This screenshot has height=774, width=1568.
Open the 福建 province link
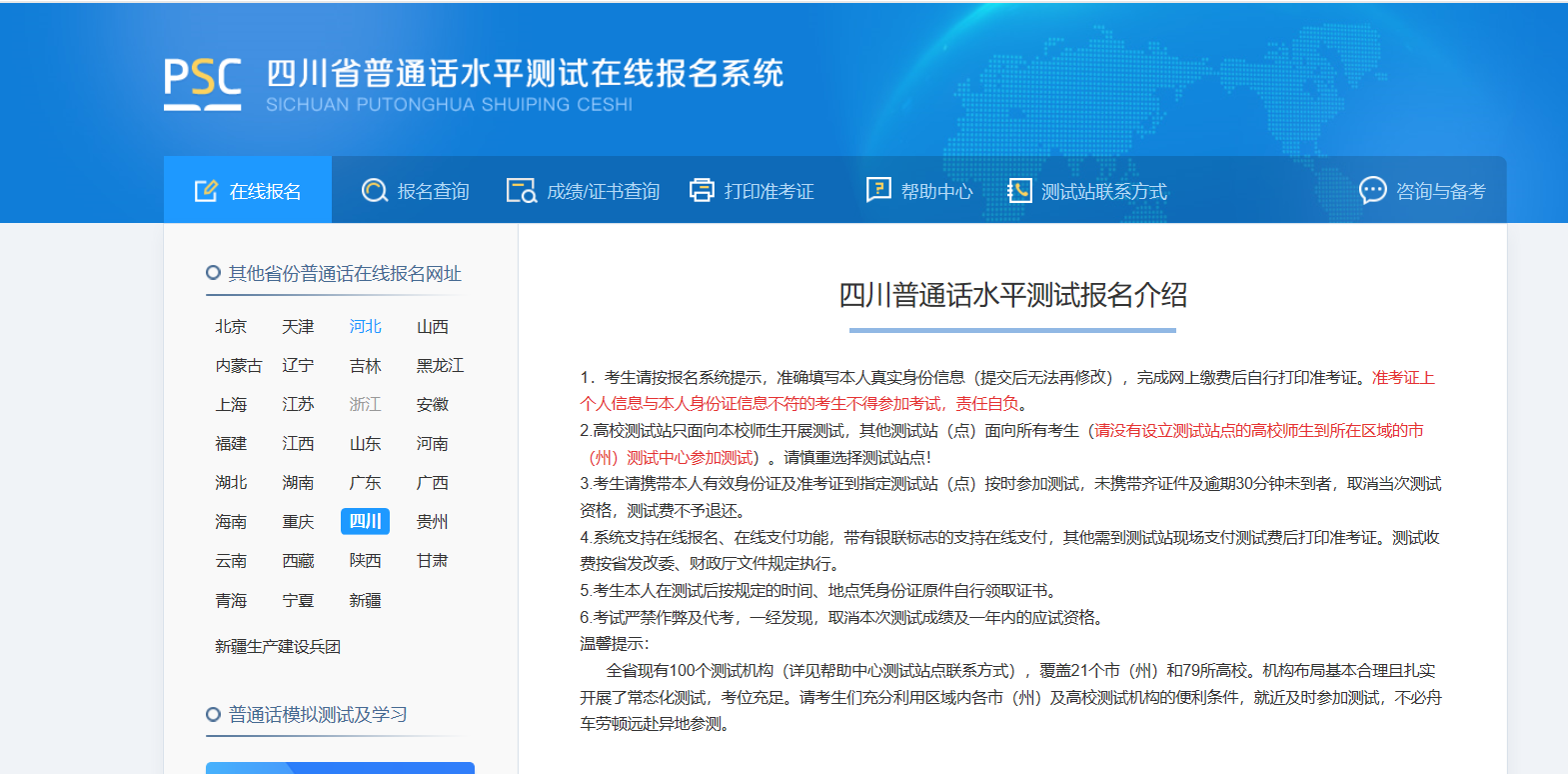pos(231,444)
